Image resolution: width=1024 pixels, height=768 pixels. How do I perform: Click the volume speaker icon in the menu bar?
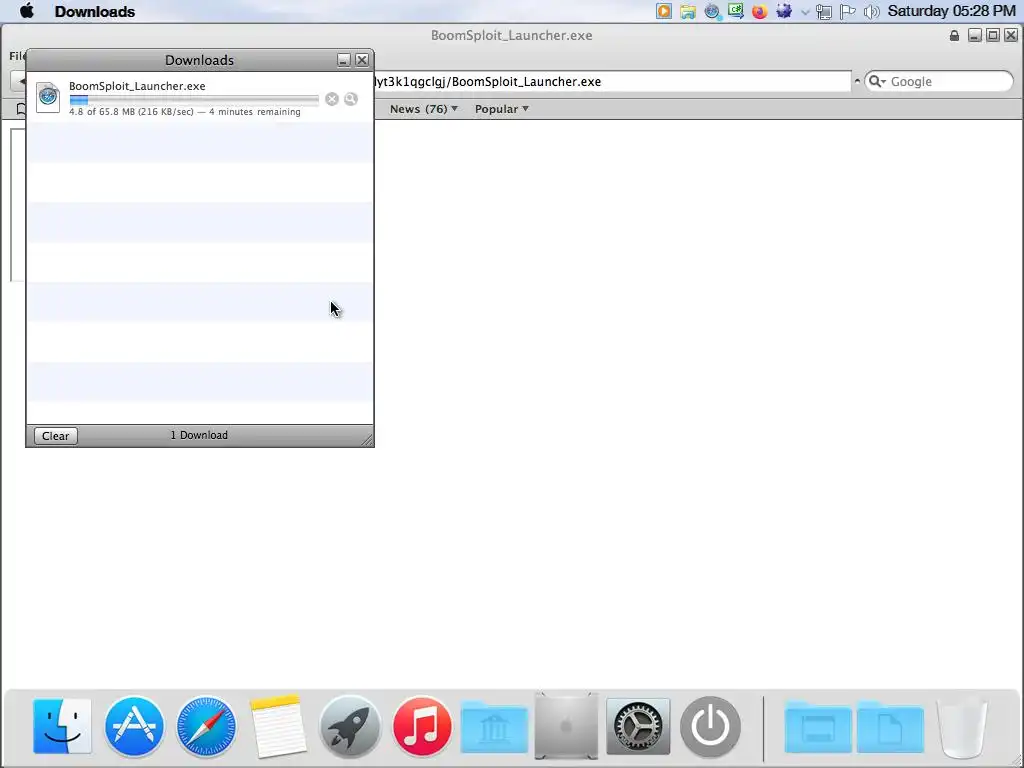pyautogui.click(x=871, y=12)
